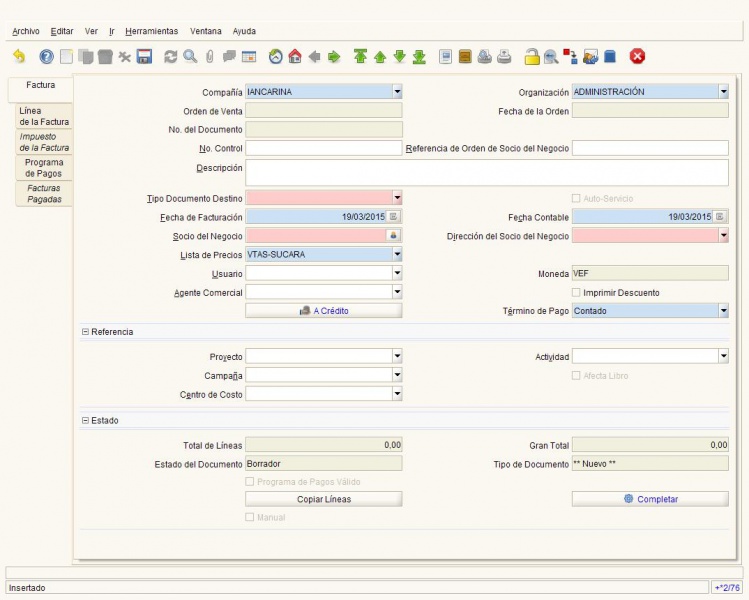Check the Manual checkbox
This screenshot has width=749, height=600.
click(x=250, y=518)
